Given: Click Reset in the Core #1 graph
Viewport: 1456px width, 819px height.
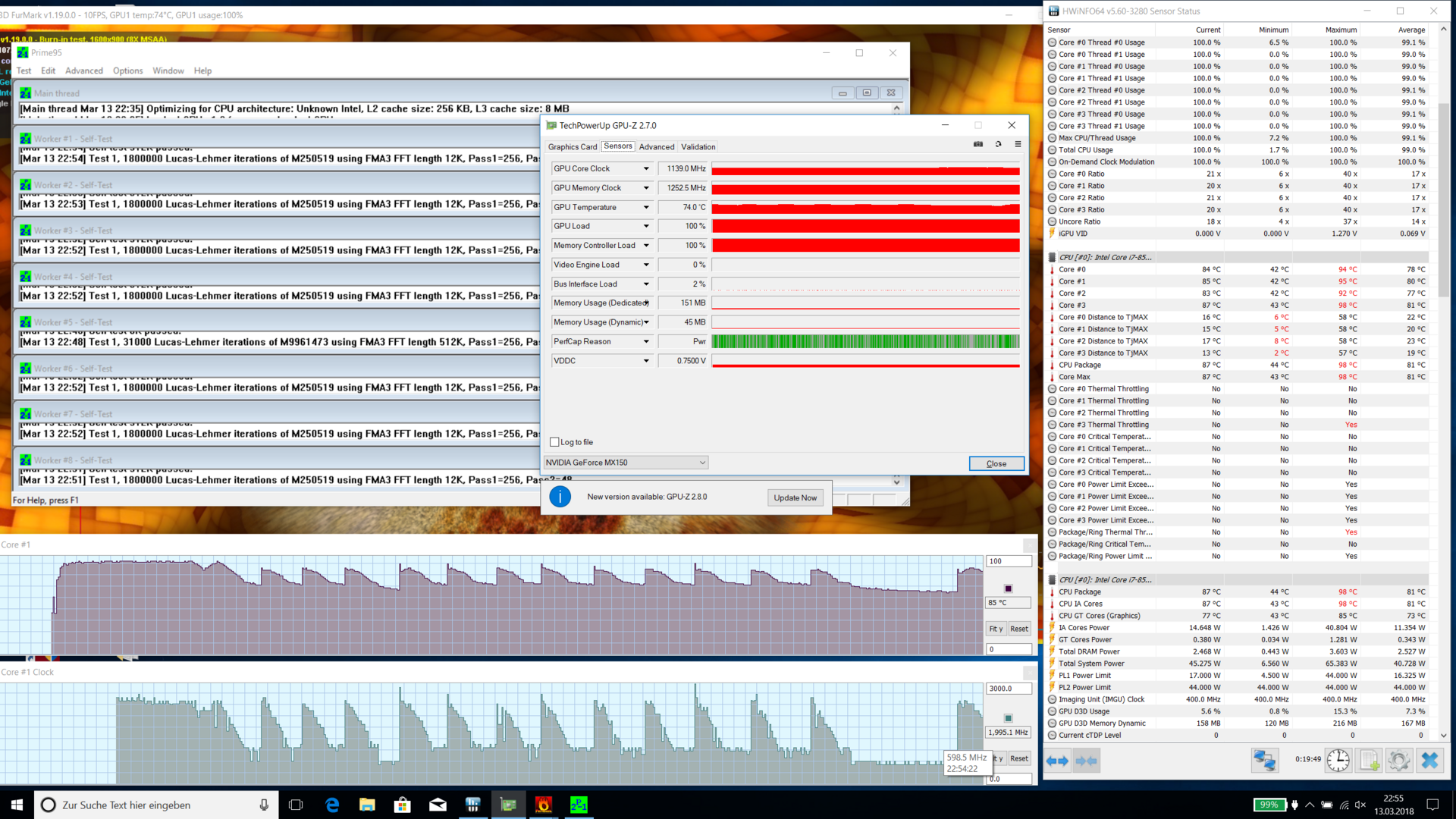Looking at the screenshot, I should 1018,629.
